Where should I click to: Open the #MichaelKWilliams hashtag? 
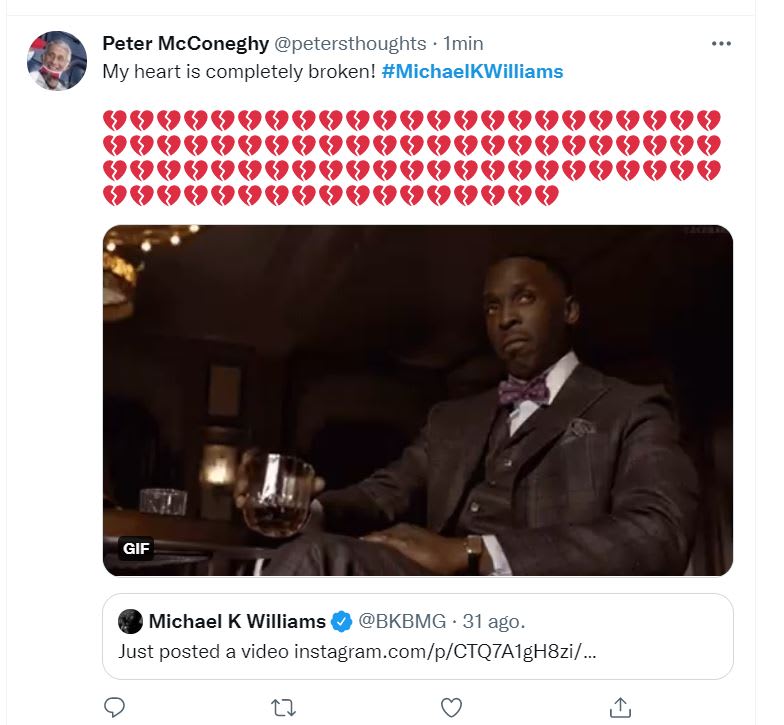pos(472,72)
